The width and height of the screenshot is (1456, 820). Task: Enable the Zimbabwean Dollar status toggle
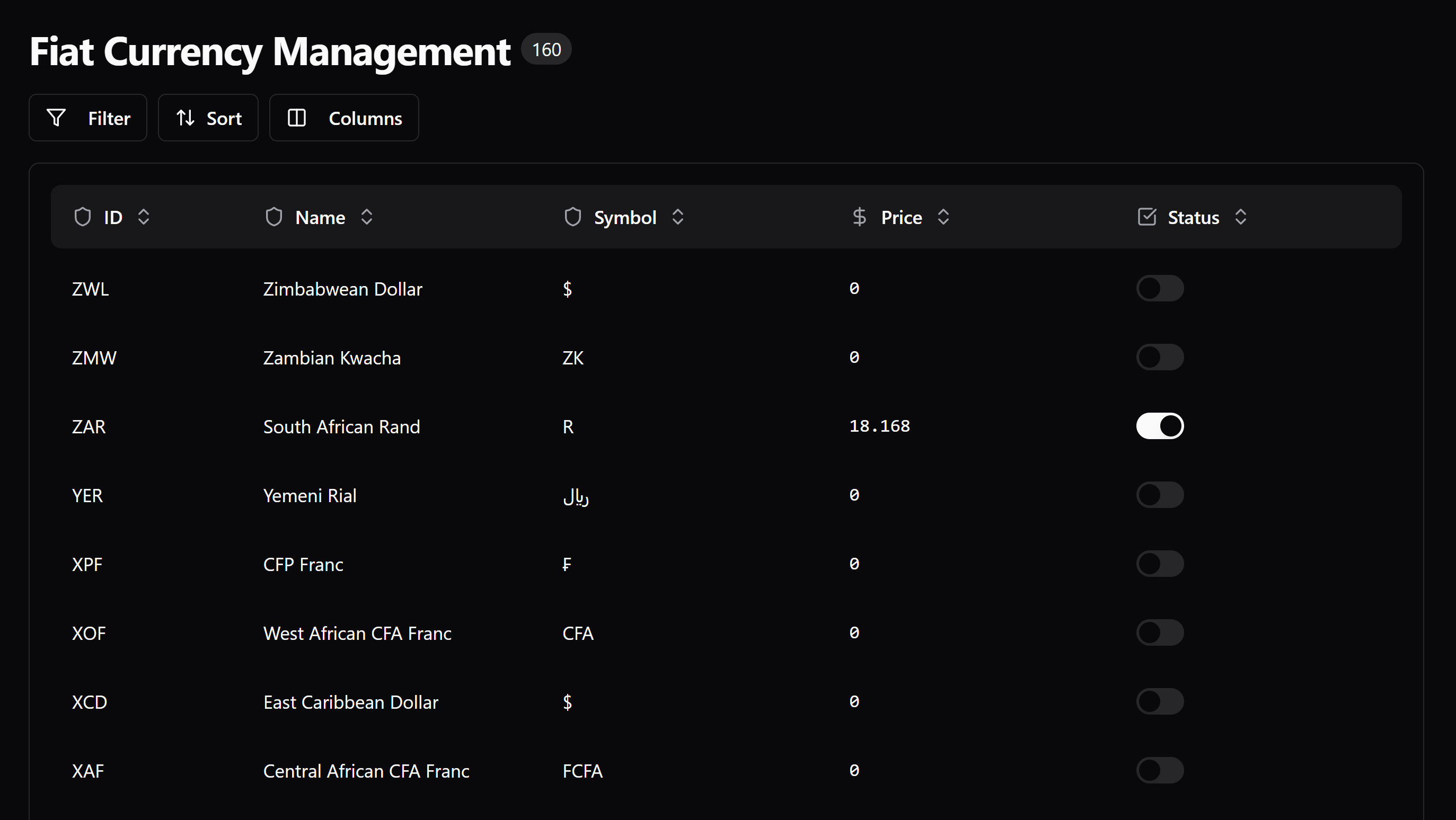point(1160,289)
